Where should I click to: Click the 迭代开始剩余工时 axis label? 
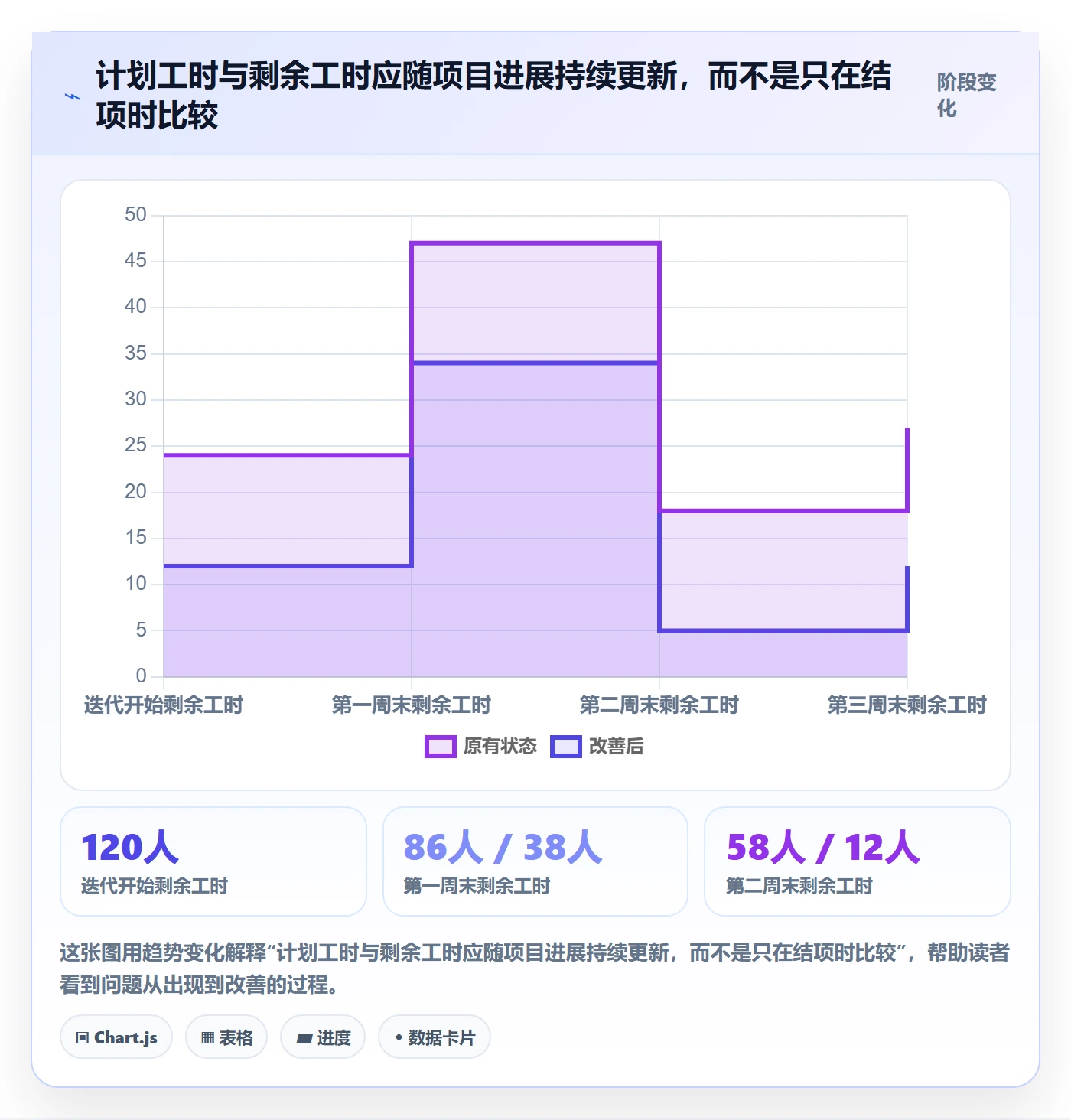(164, 705)
